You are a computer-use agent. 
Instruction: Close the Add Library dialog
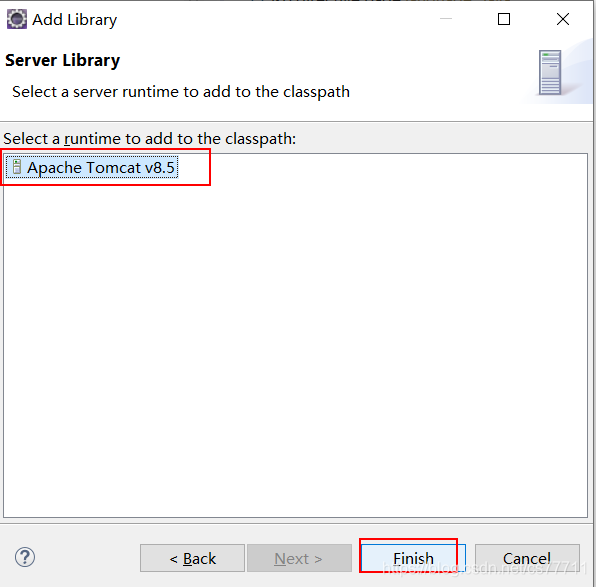(x=563, y=19)
